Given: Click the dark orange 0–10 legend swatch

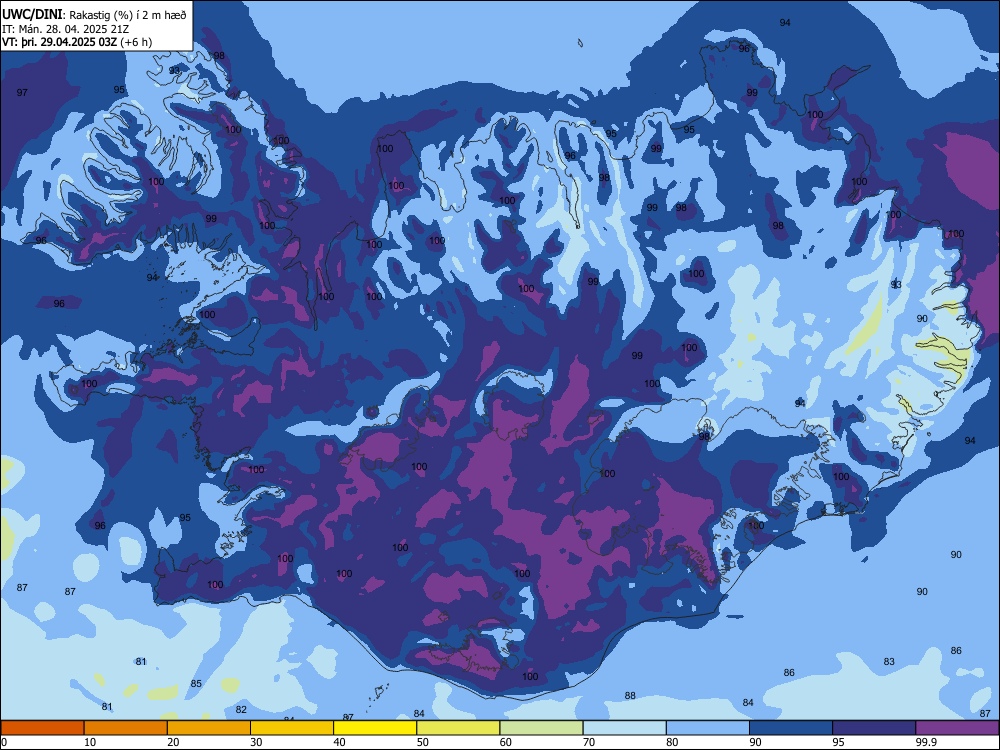Looking at the screenshot, I should point(42,727).
